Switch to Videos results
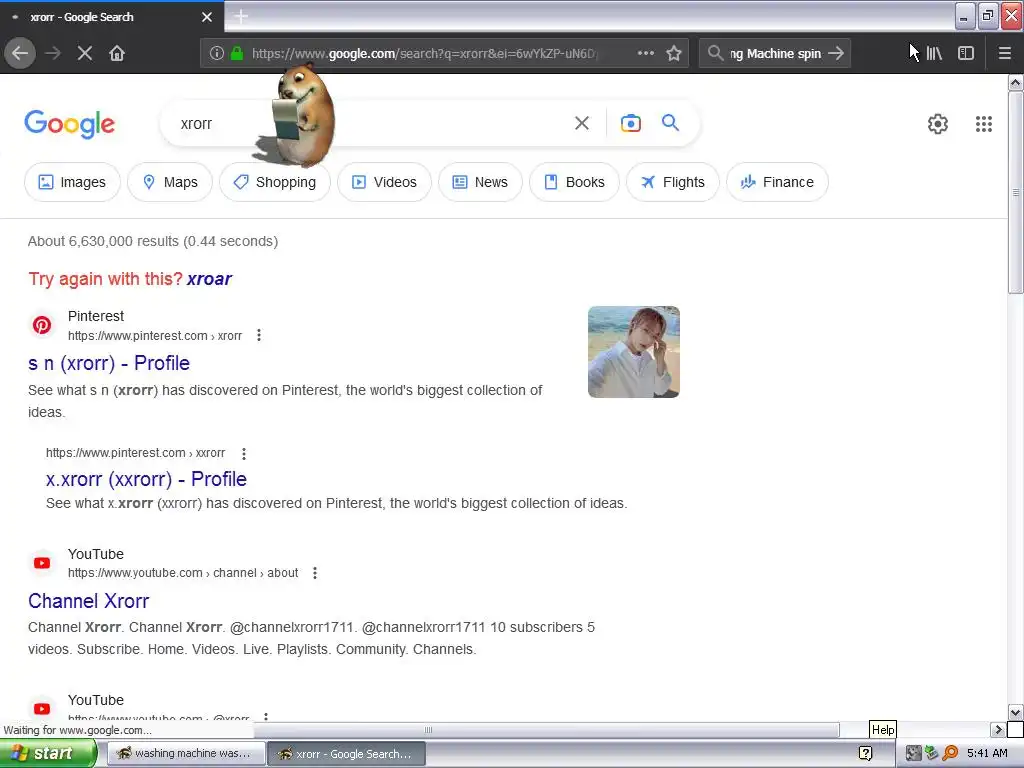Screen dimensions: 1024x768 click(x=384, y=182)
